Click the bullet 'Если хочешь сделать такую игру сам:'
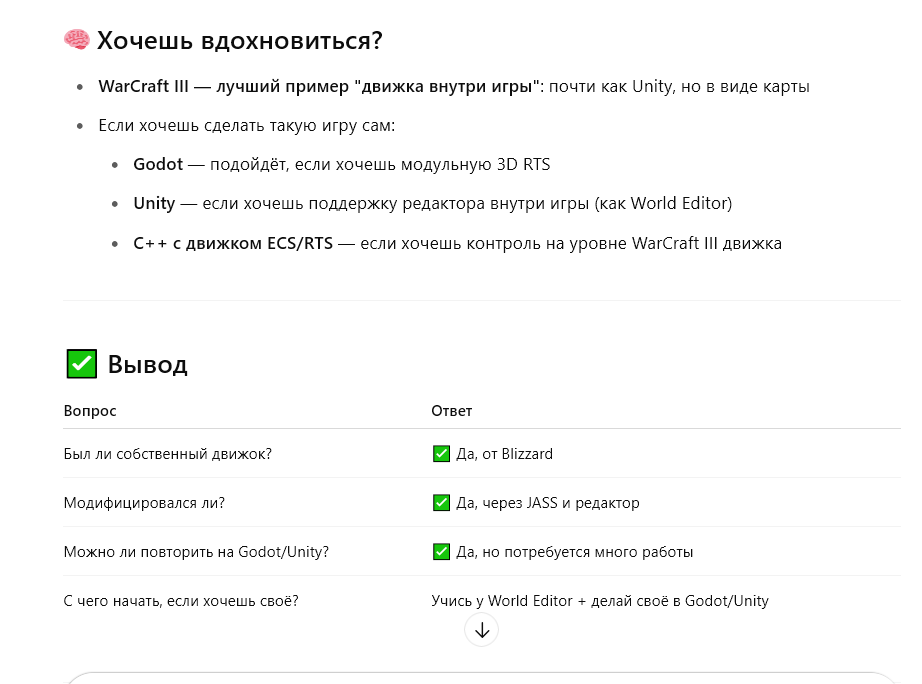Image resolution: width=922 pixels, height=684 pixels. click(246, 125)
